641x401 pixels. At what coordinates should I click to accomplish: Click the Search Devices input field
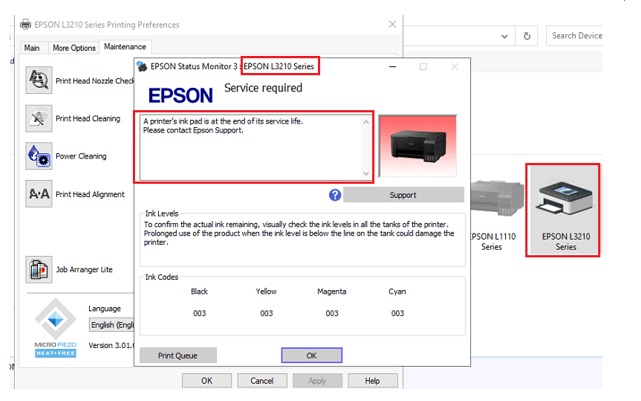[x=575, y=36]
